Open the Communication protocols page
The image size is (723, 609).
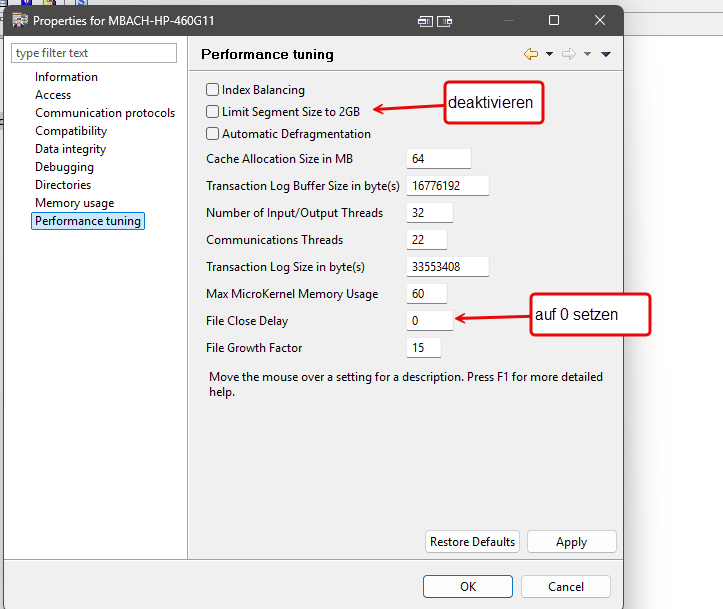tap(104, 113)
